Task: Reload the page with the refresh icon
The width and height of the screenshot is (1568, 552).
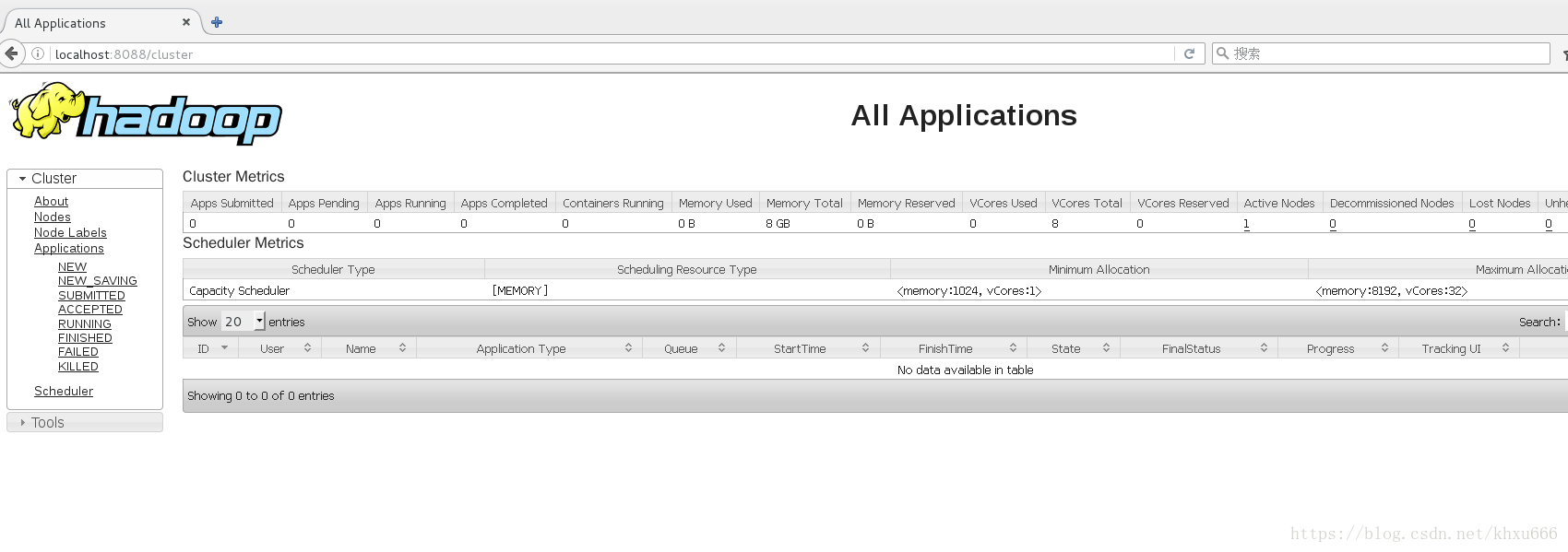Action: pos(1189,53)
